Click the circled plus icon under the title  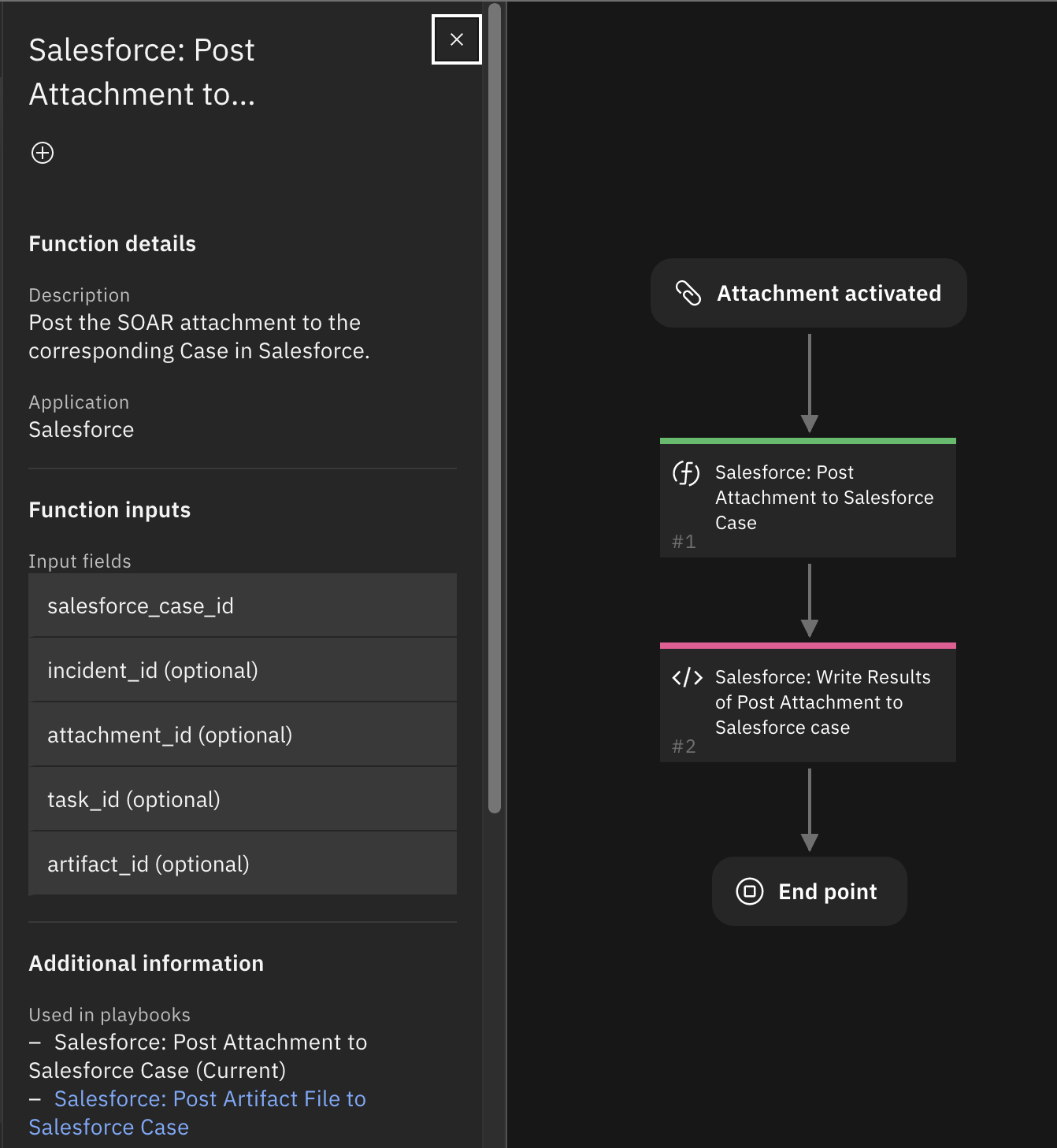click(43, 153)
